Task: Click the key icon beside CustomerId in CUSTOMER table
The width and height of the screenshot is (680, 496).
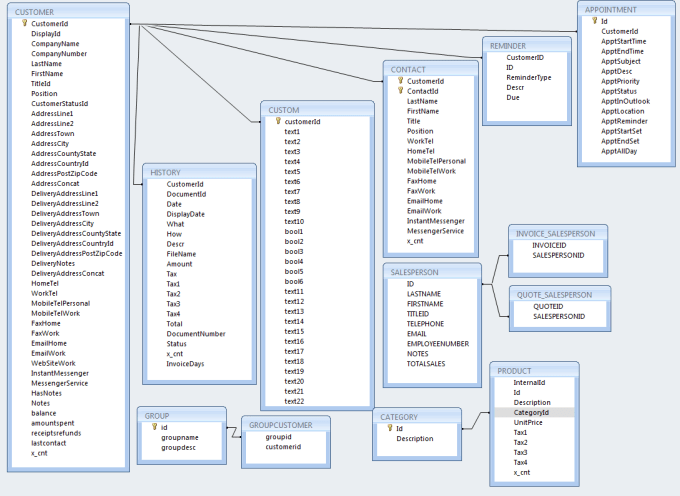Action: pyautogui.click(x=25, y=23)
